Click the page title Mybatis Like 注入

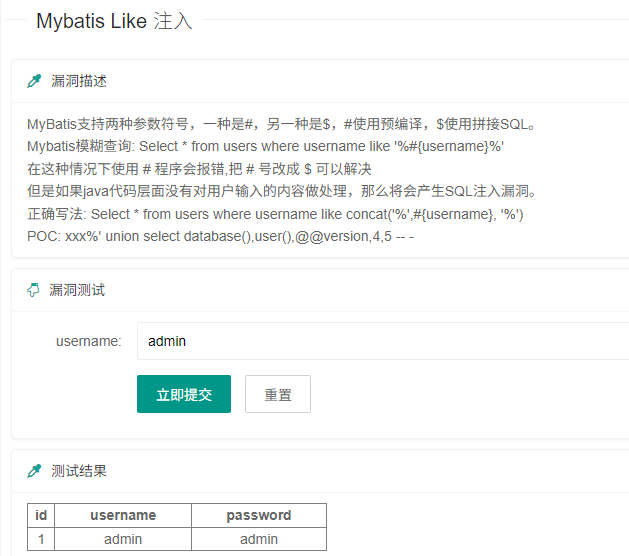(x=114, y=21)
